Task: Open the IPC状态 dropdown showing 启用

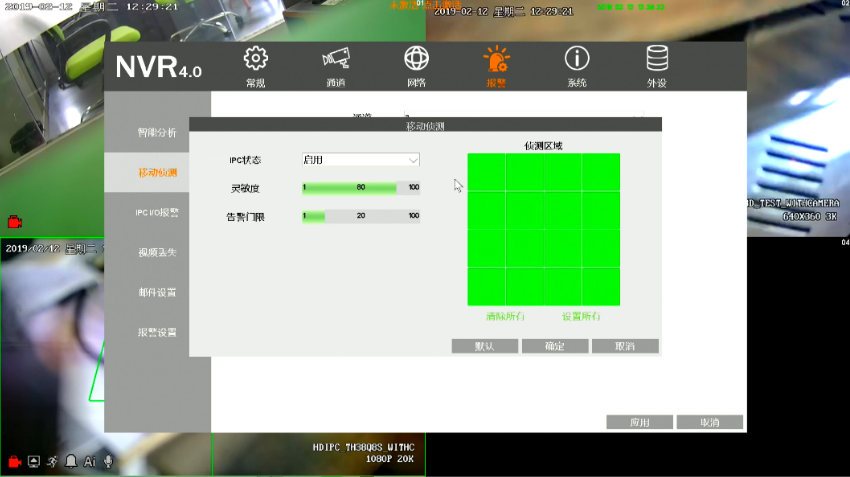Action: 360,160
